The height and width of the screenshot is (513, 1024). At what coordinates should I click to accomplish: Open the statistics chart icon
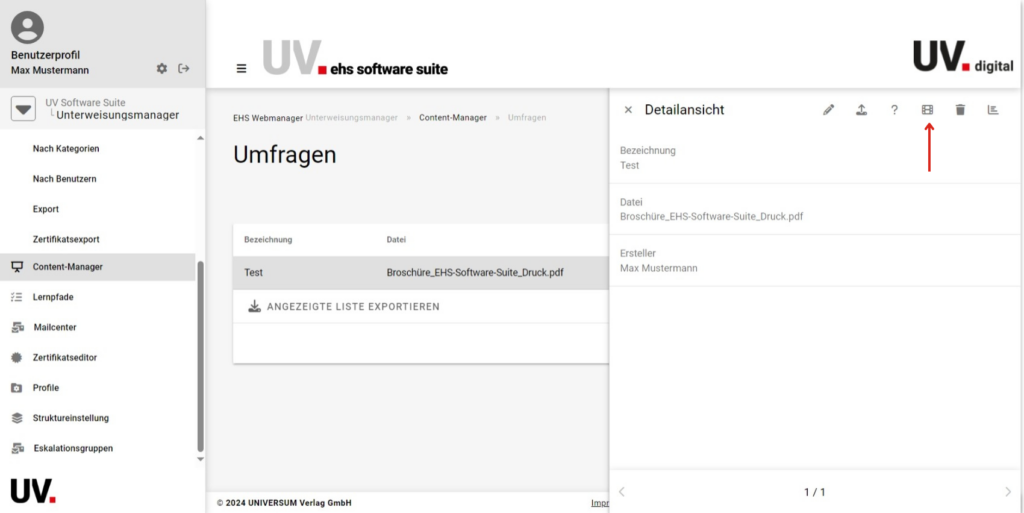tap(993, 110)
